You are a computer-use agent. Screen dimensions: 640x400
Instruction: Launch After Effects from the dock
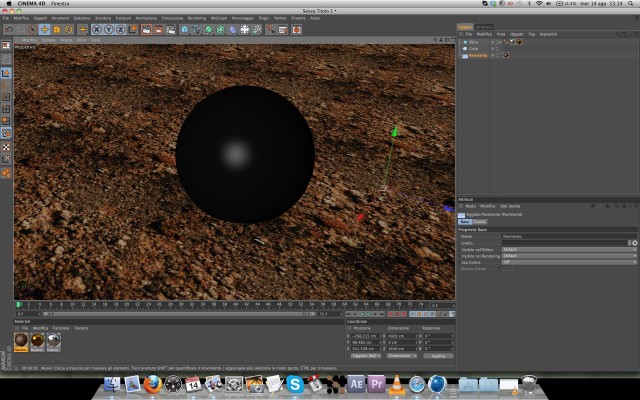coord(356,383)
